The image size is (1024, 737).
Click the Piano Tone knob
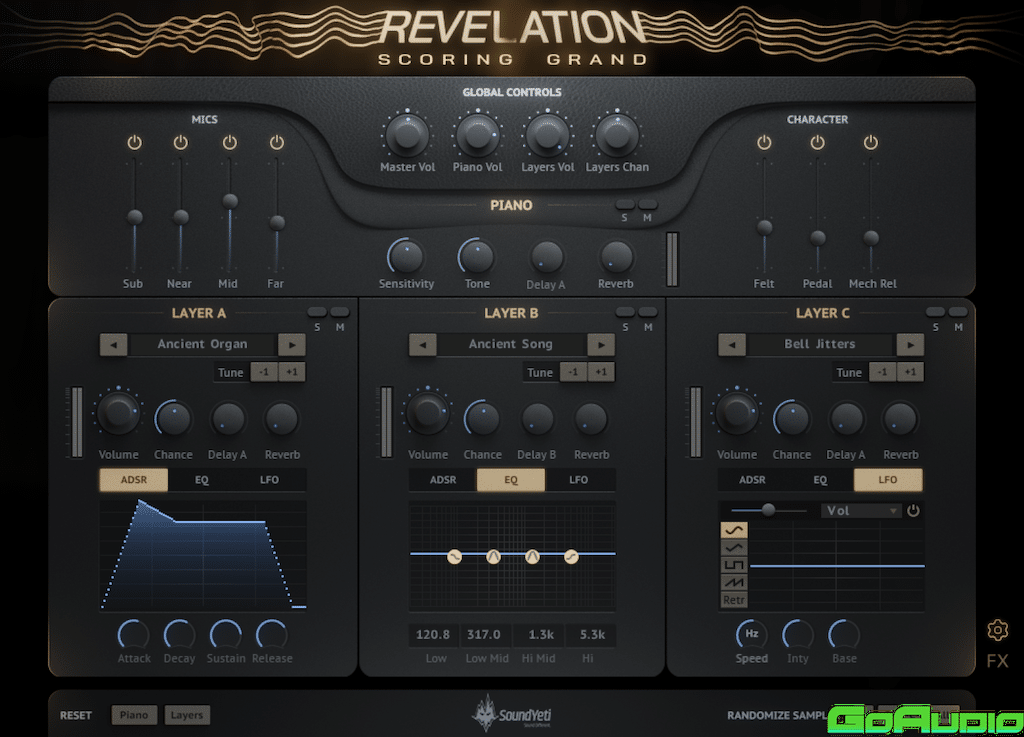[x=477, y=256]
